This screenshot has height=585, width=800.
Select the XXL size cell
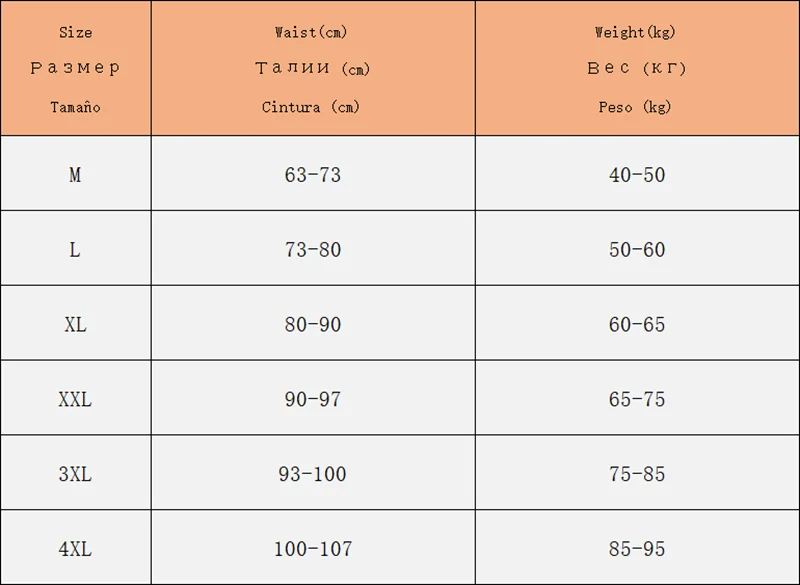click(x=75, y=399)
